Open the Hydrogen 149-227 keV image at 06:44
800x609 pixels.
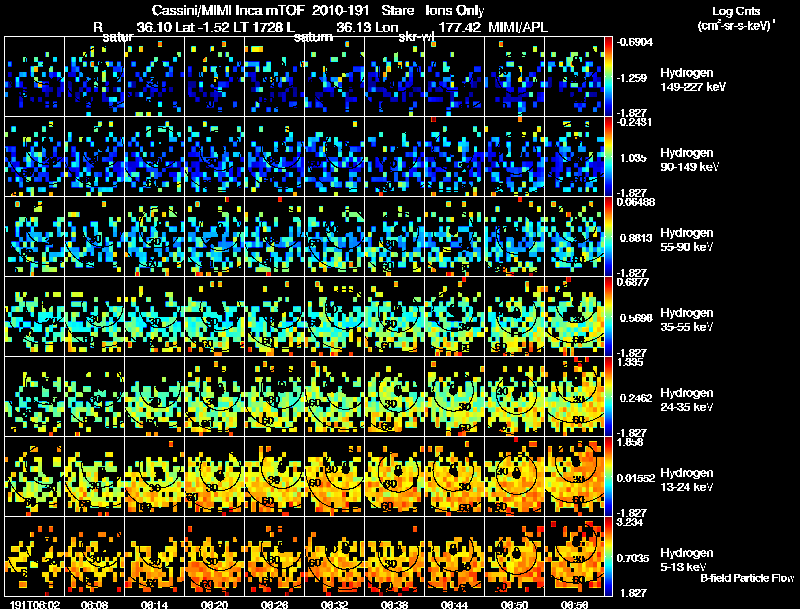(455, 76)
